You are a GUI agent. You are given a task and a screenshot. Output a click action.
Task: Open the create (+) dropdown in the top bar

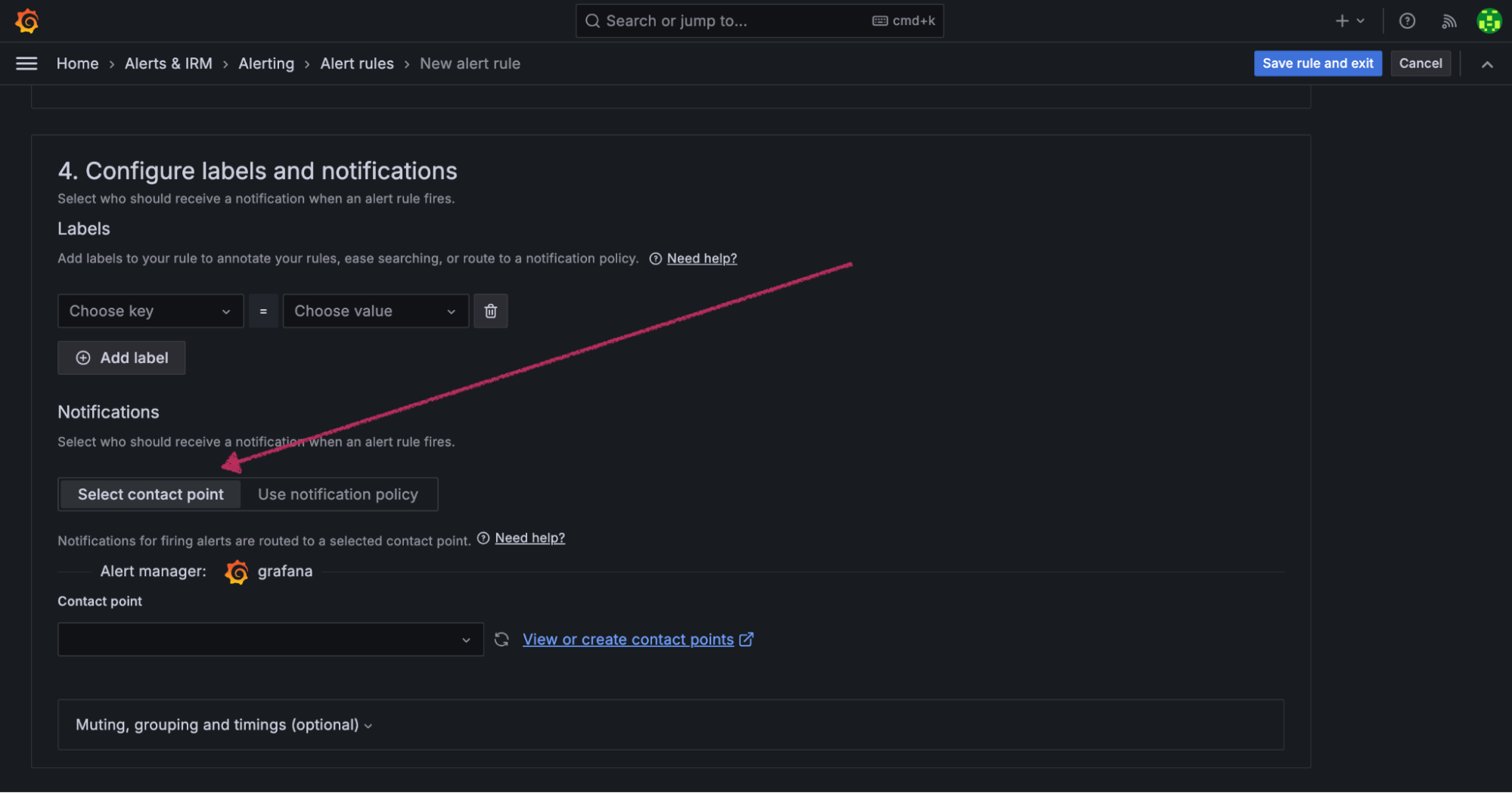point(1348,20)
